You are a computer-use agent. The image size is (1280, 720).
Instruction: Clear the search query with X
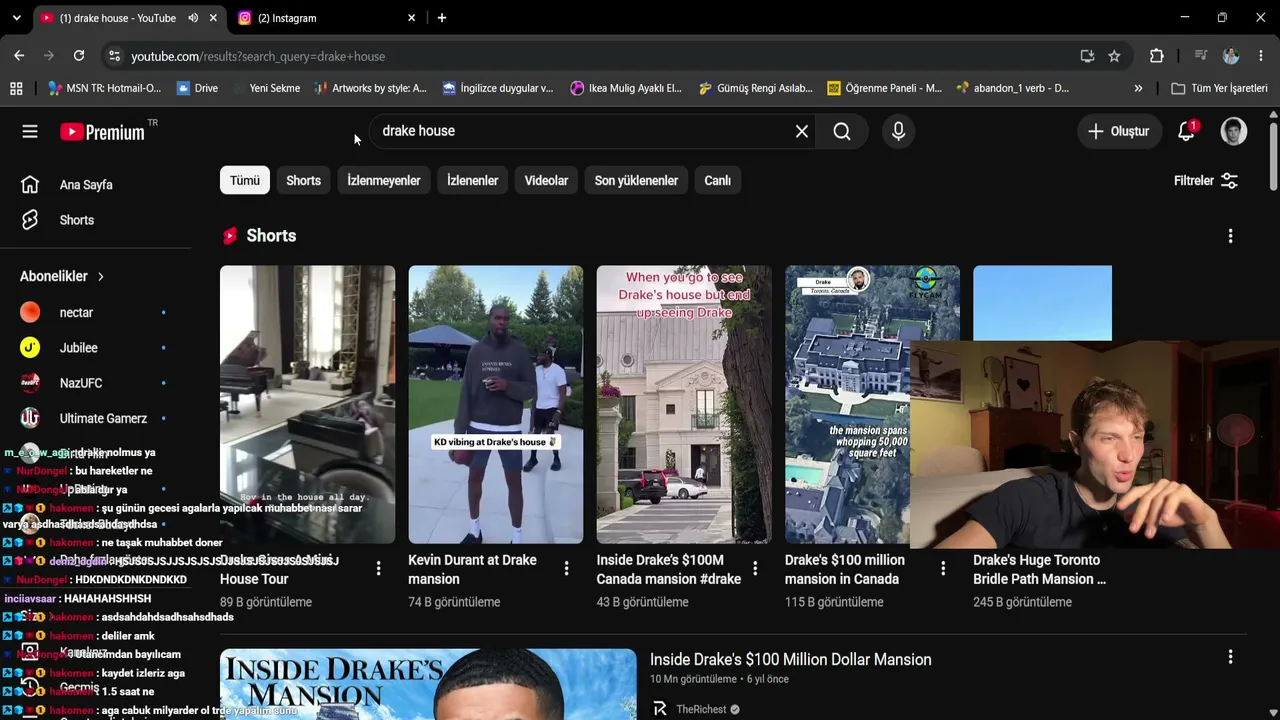coord(802,131)
